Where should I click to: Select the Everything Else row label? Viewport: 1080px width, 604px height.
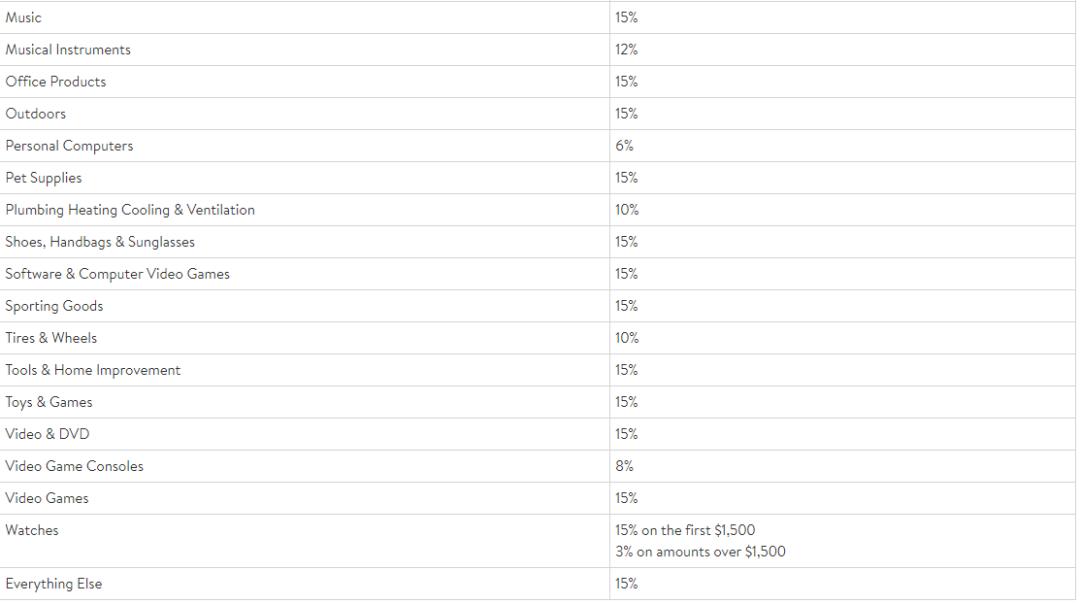pos(54,584)
